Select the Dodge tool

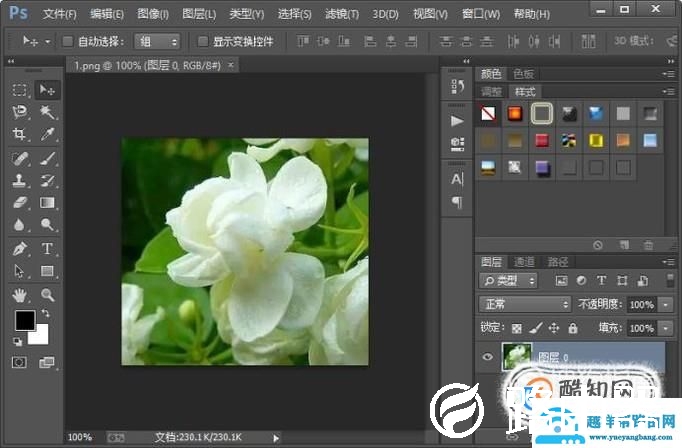(47, 225)
